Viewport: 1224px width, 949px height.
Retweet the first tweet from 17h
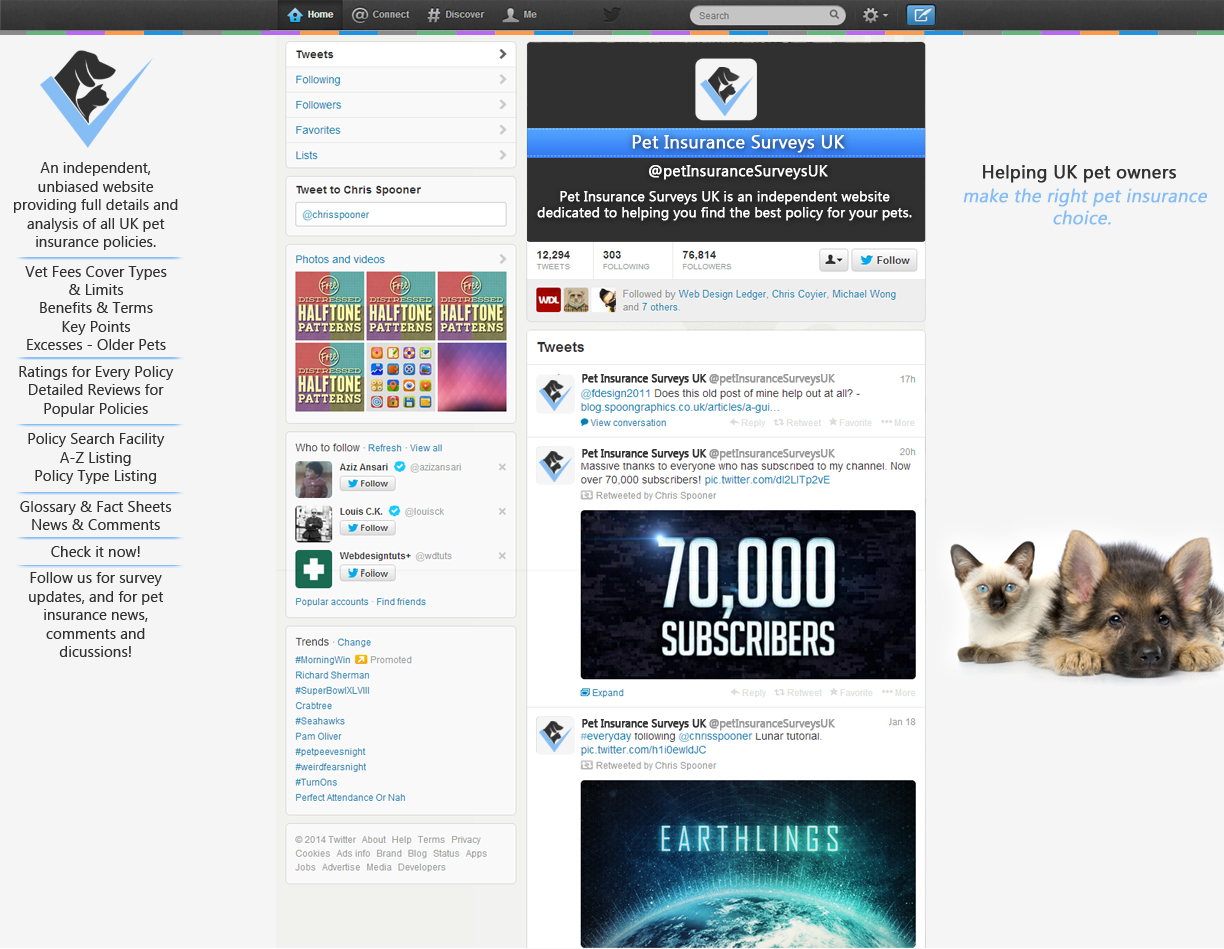(798, 423)
